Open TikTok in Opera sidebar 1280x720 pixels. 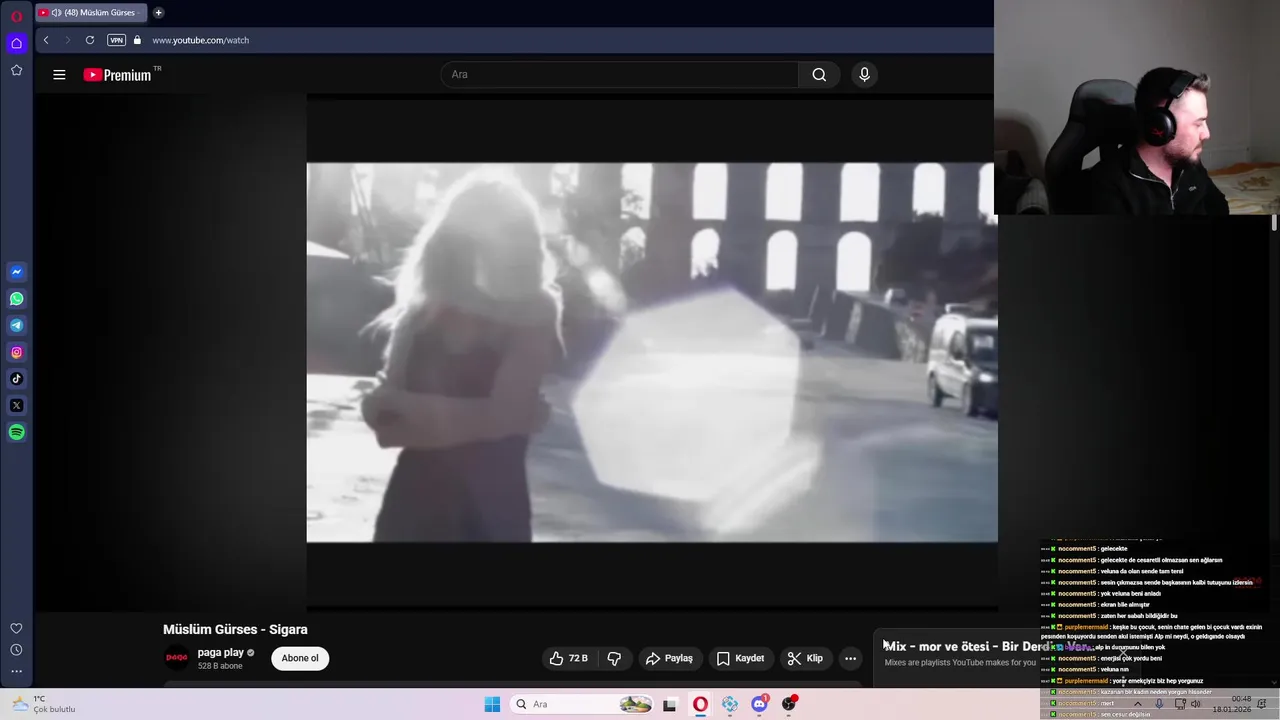pos(16,379)
